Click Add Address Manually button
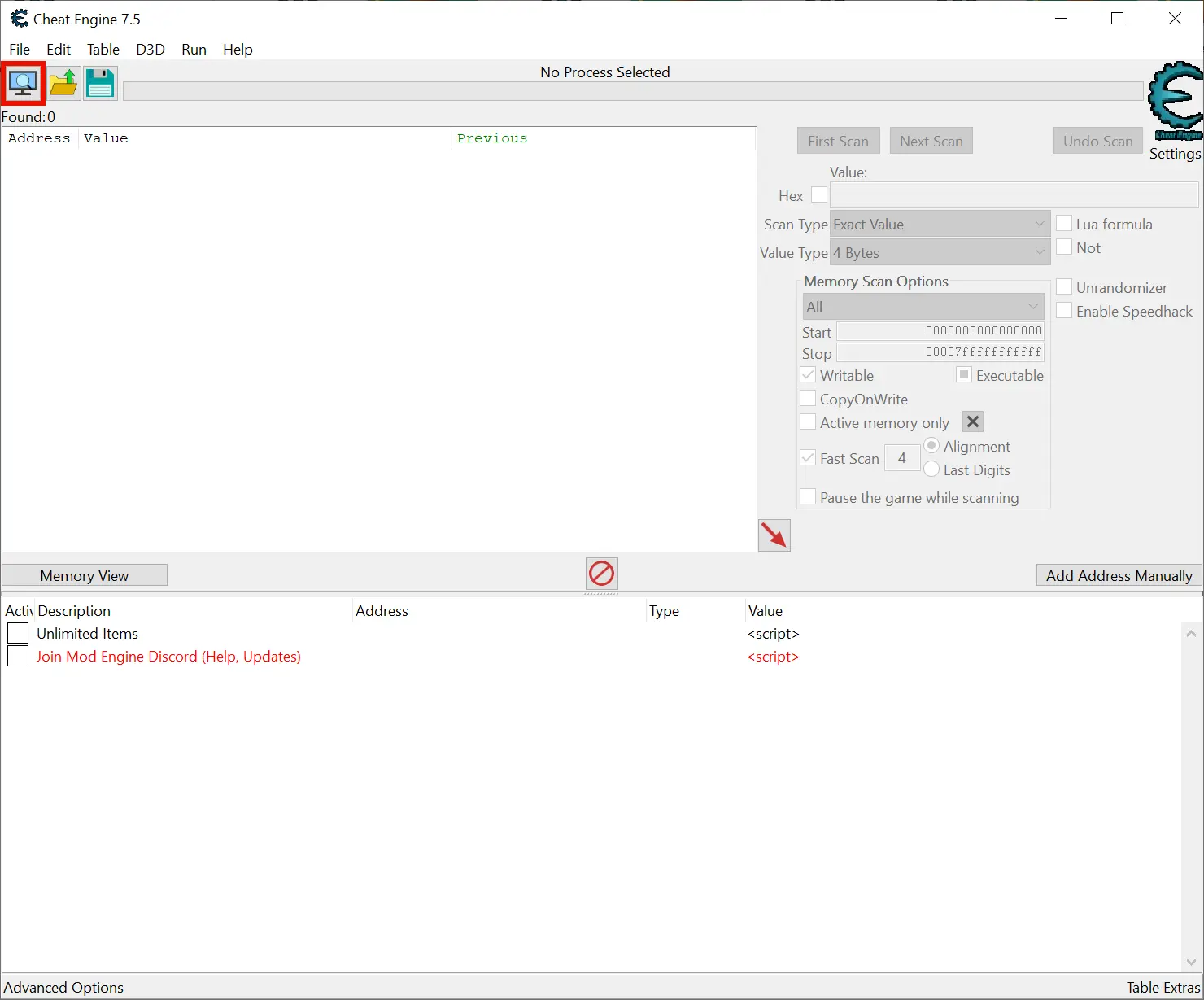 click(x=1119, y=575)
